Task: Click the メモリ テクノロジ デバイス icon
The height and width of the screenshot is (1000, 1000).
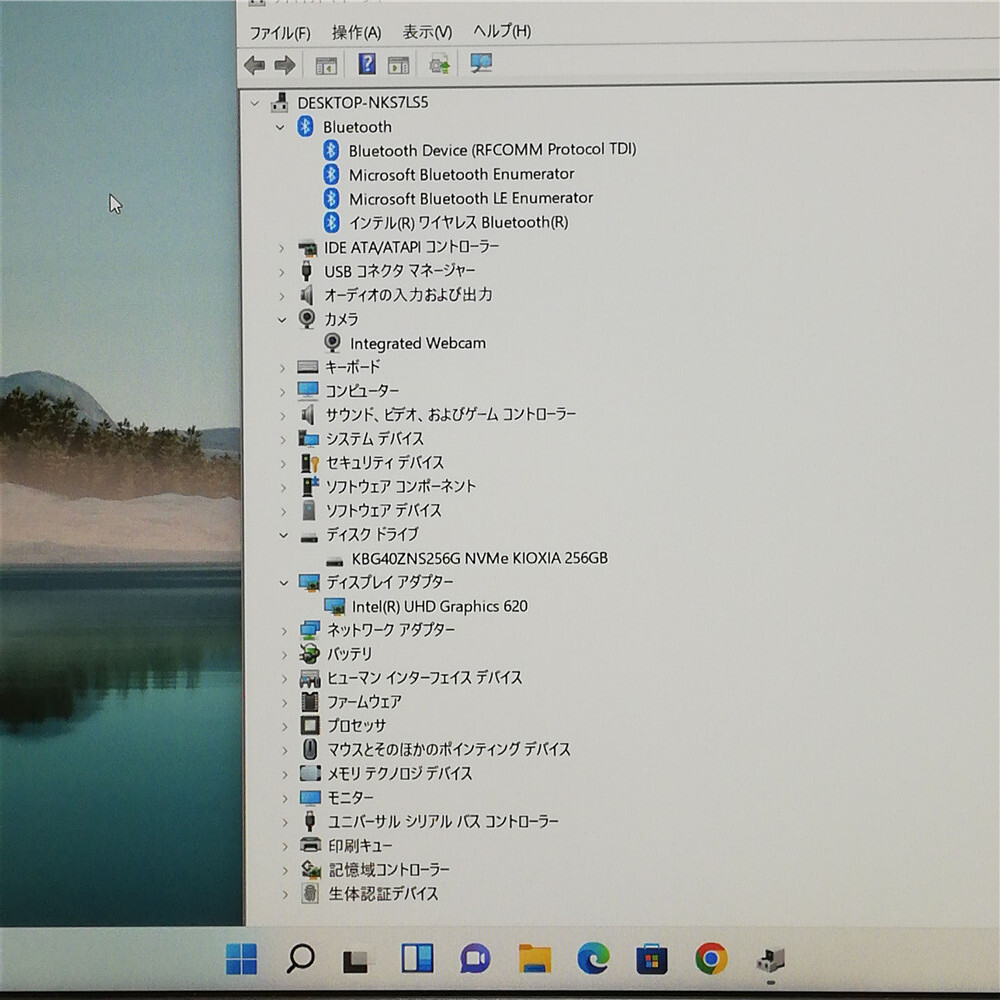Action: [x=311, y=774]
